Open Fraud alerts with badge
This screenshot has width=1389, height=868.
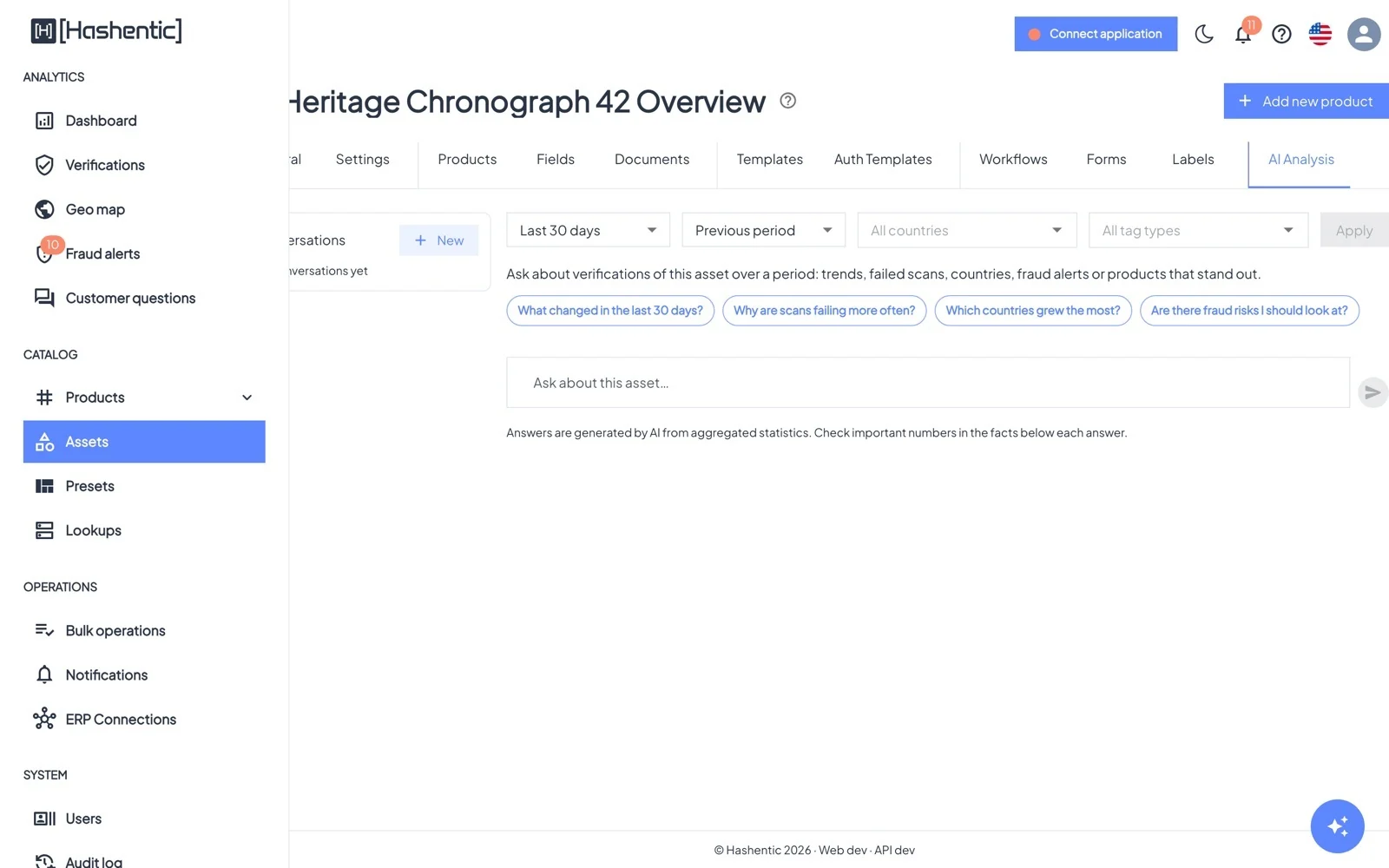click(x=144, y=253)
